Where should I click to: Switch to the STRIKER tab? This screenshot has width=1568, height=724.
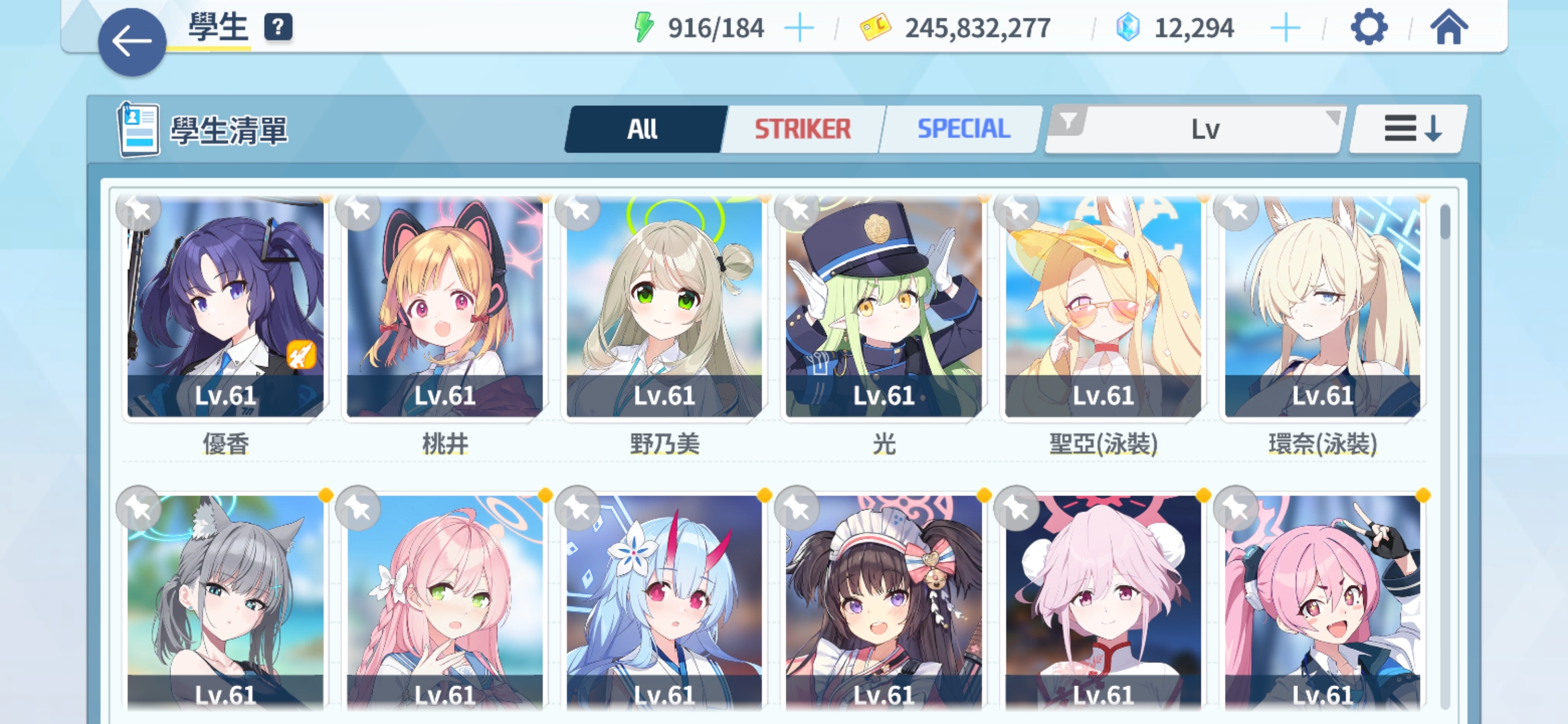coord(802,129)
